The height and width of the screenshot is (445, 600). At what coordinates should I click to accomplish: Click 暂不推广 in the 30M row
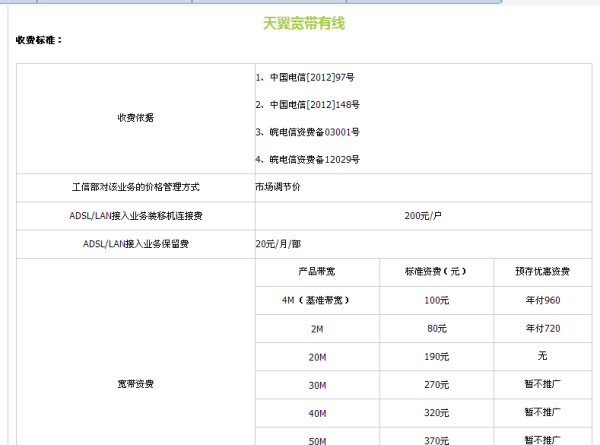(543, 384)
